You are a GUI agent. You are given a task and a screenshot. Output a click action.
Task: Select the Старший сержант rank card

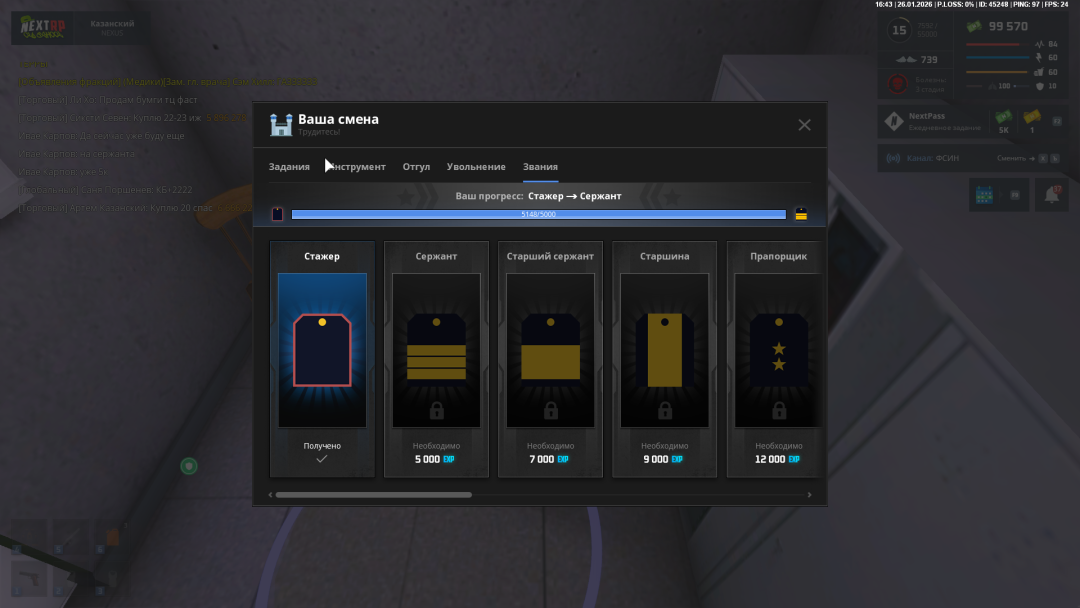[550, 359]
